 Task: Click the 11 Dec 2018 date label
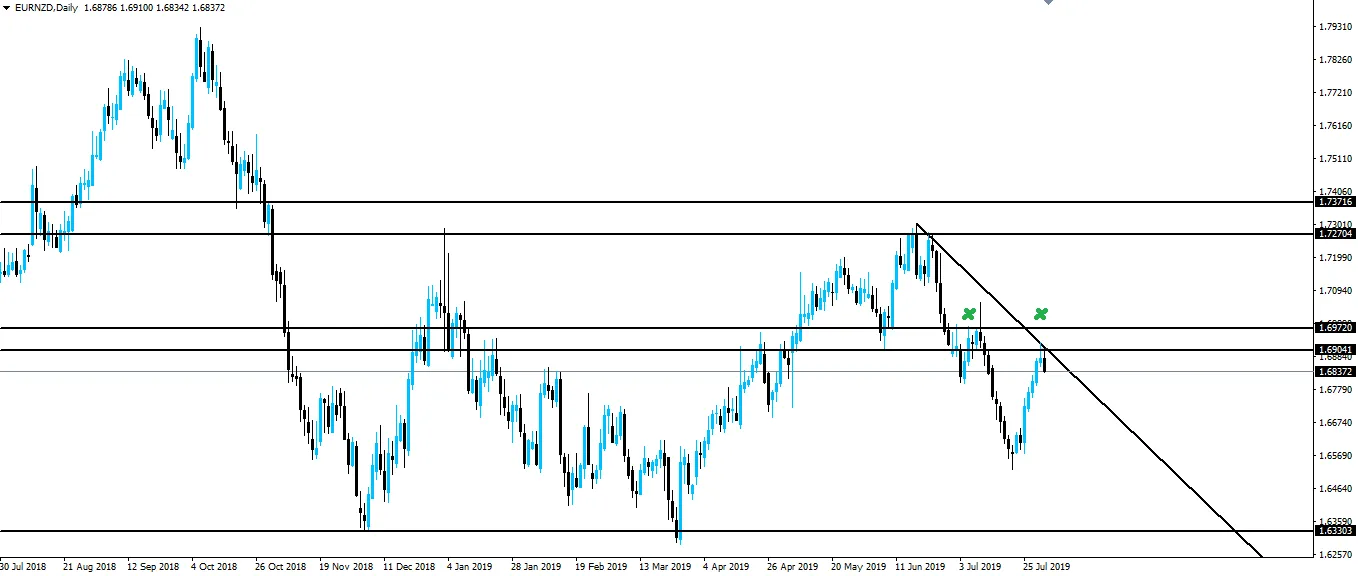408,566
